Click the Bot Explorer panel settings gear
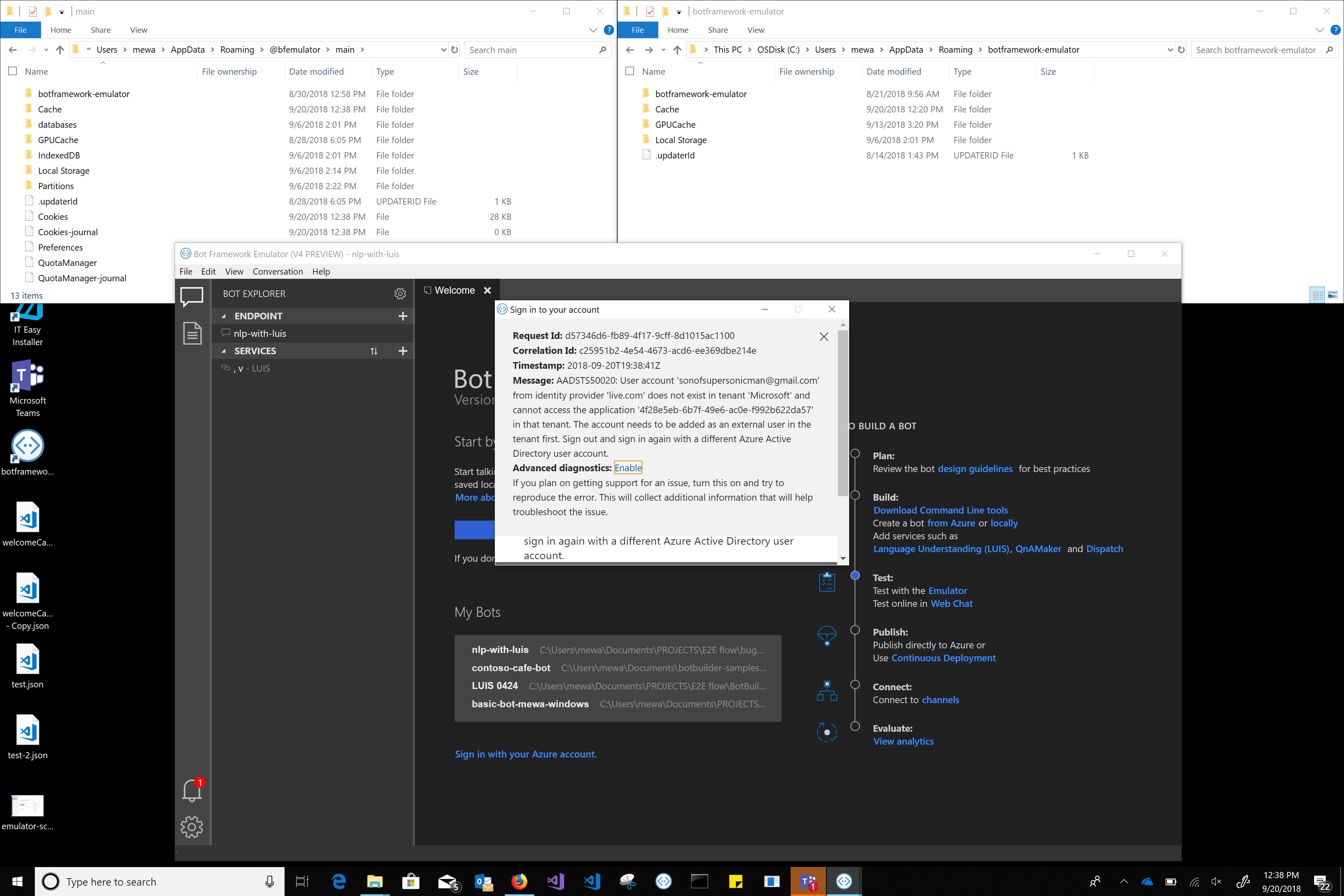 [400, 293]
